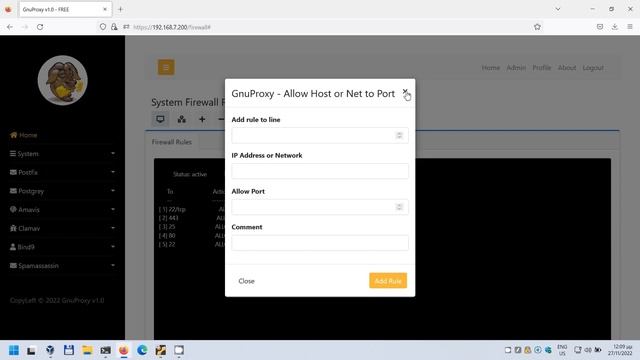Expand the Bind9 sidebar menu
This screenshot has height=360, width=640.
pos(62,247)
